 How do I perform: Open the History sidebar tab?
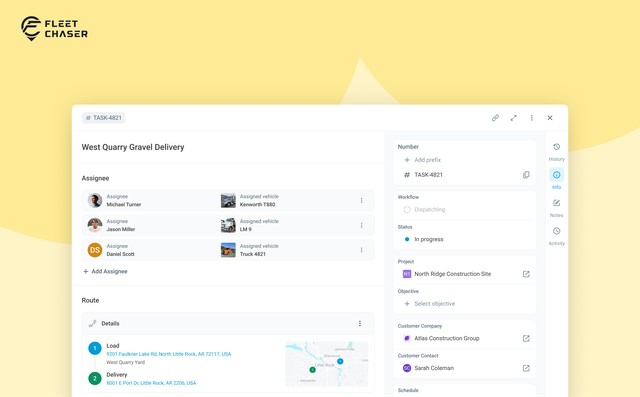pyautogui.click(x=556, y=152)
